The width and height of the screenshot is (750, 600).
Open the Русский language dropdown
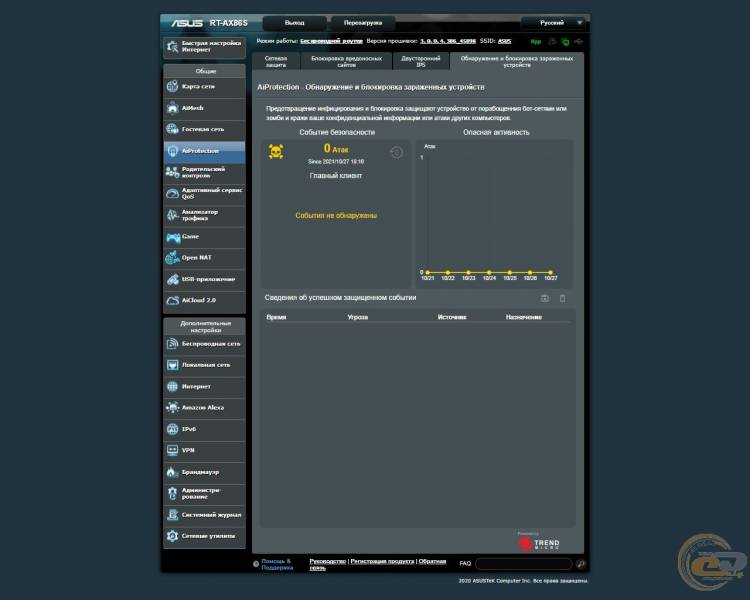coord(555,22)
